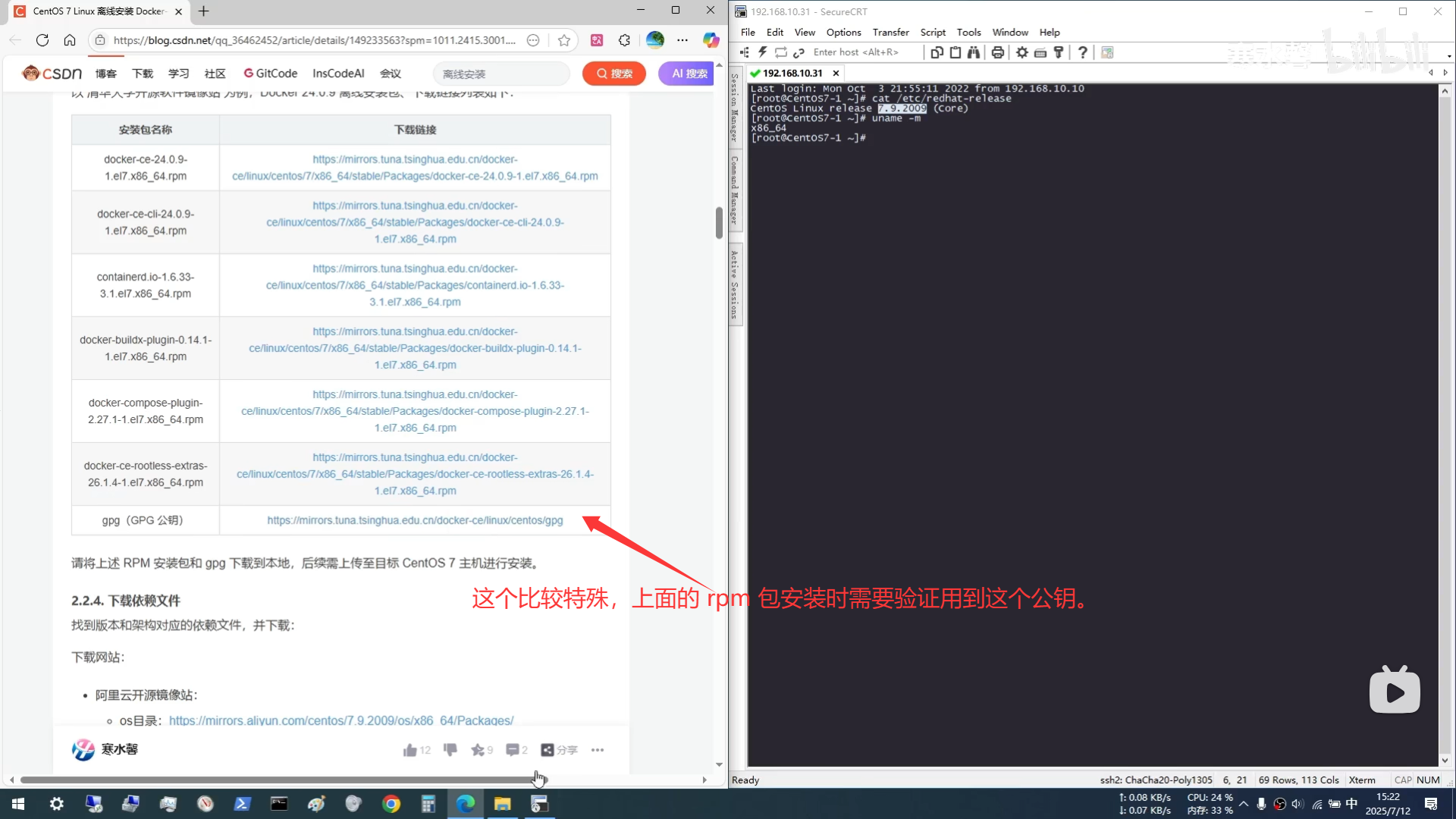This screenshot has height=819, width=1456.
Task: Click the Quick Connect lightning icon
Action: (762, 52)
